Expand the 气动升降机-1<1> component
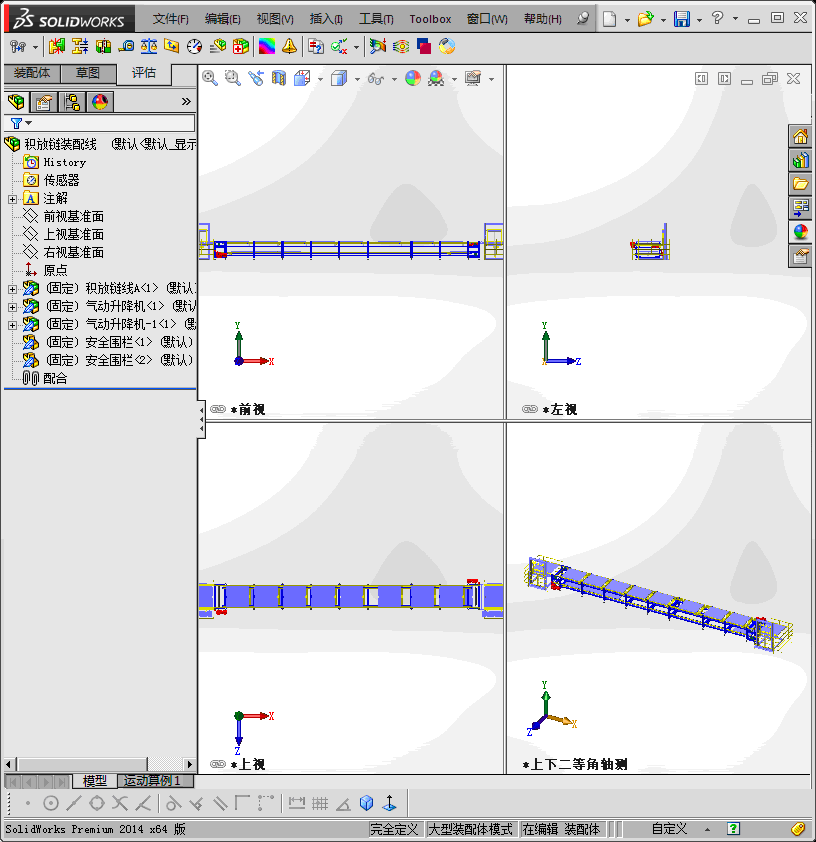 click(12, 325)
